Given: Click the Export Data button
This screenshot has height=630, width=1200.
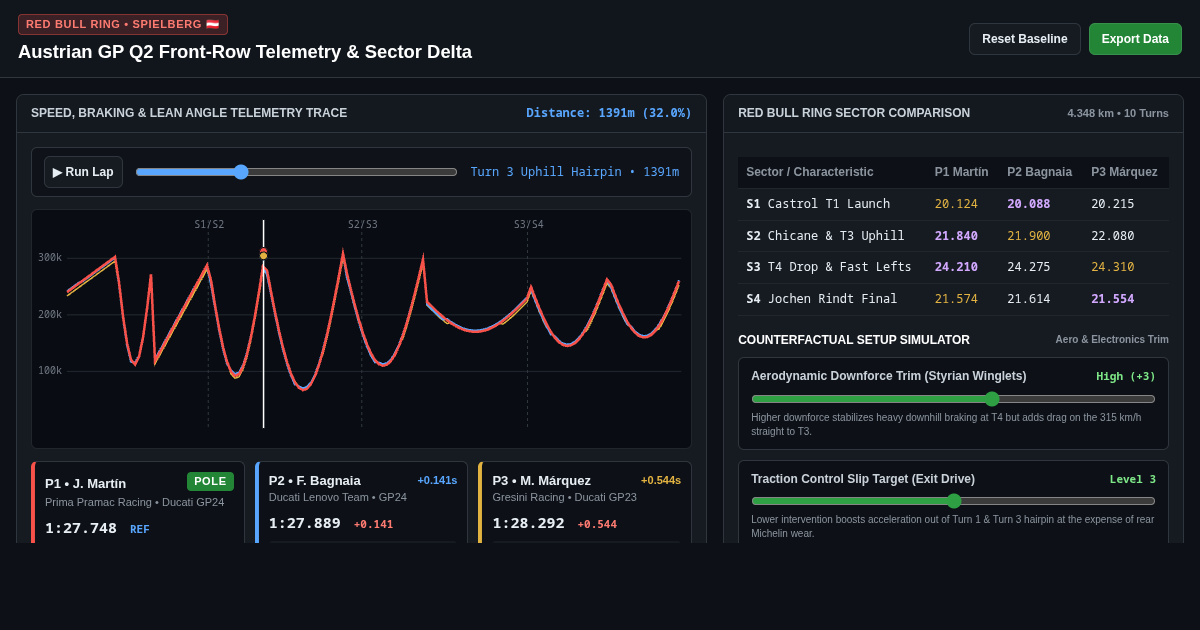Looking at the screenshot, I should pos(1135,39).
